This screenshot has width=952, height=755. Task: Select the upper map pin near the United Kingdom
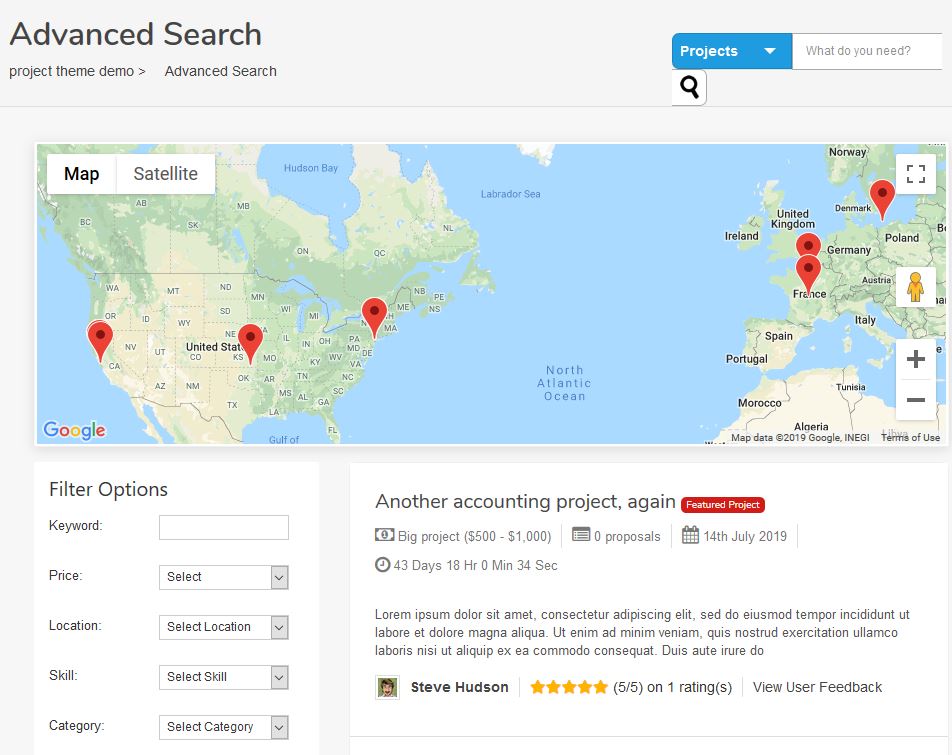[808, 245]
